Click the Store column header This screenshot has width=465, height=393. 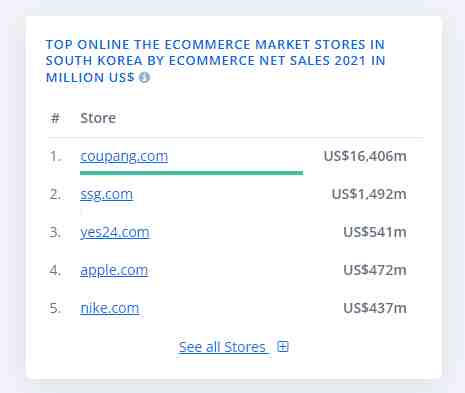tap(98, 118)
